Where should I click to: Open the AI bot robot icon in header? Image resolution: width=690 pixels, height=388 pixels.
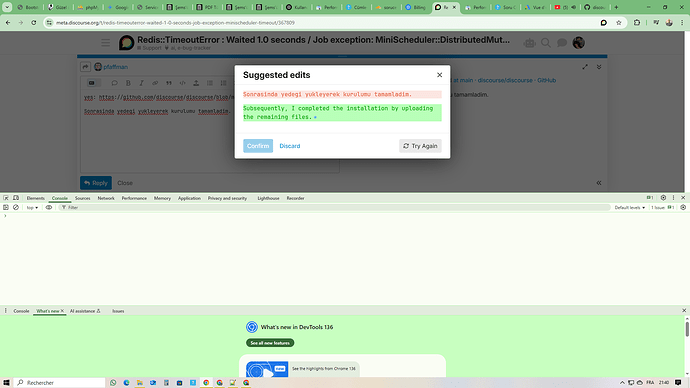coord(529,43)
